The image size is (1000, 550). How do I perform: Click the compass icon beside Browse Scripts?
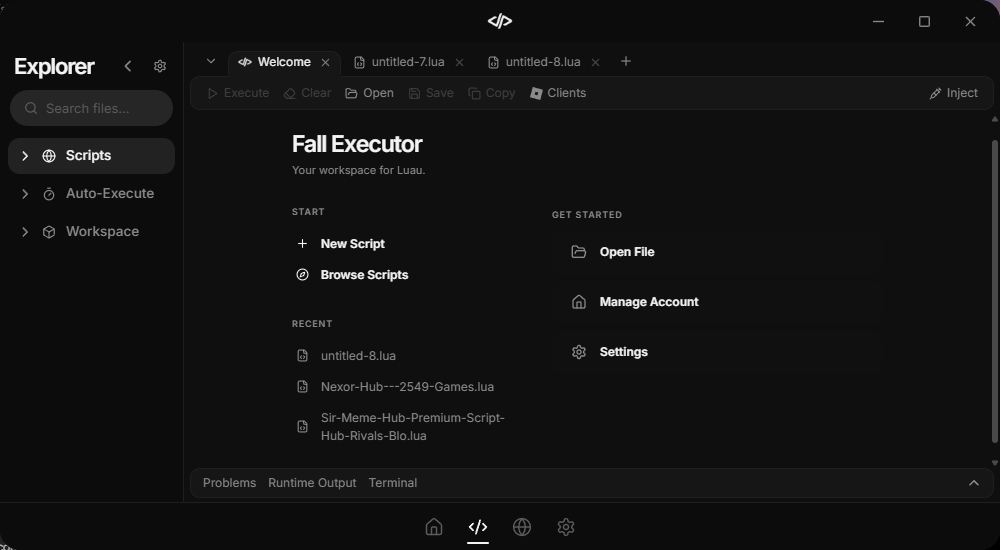302,275
